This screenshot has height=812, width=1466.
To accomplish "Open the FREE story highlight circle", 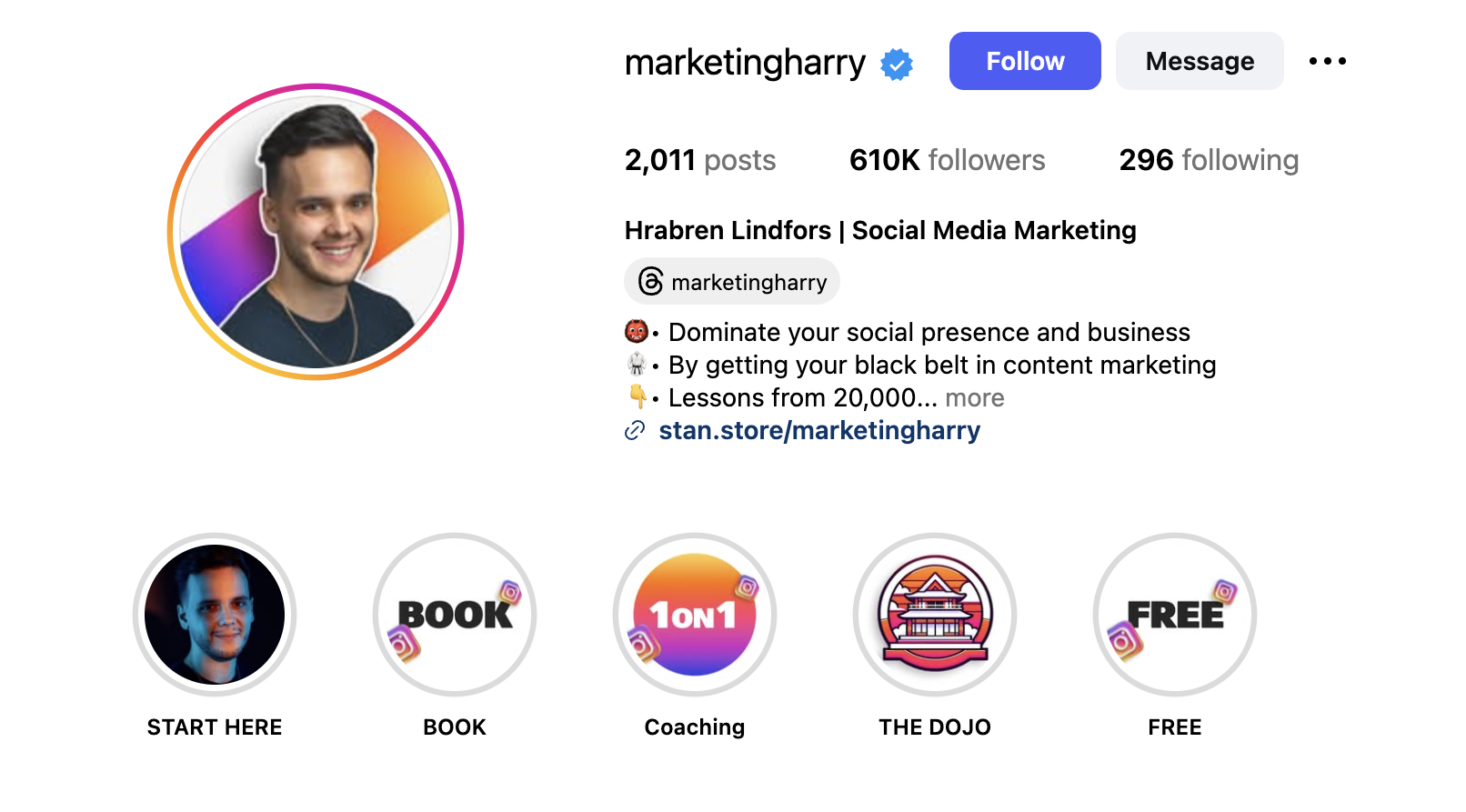I will tap(1175, 615).
